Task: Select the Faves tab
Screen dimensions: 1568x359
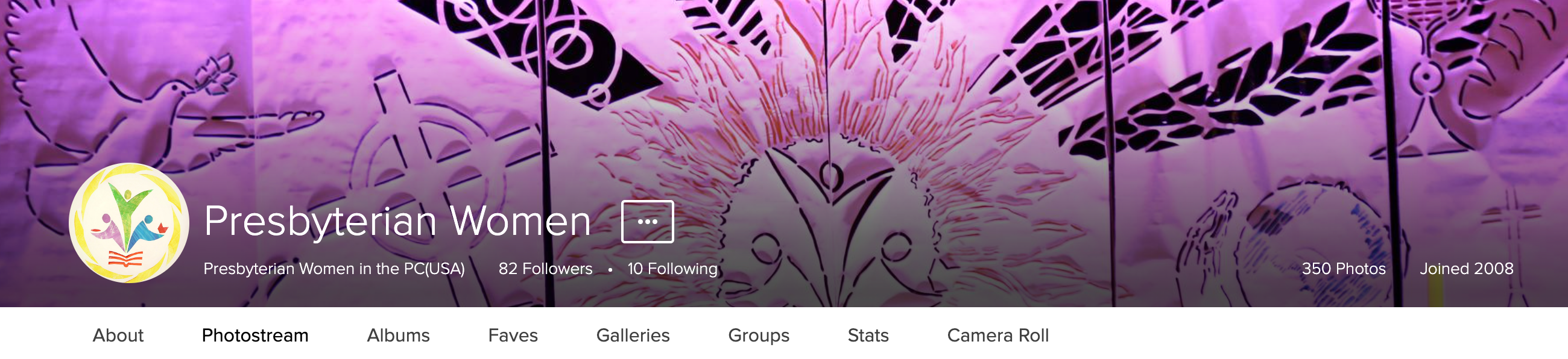Action: pos(513,336)
